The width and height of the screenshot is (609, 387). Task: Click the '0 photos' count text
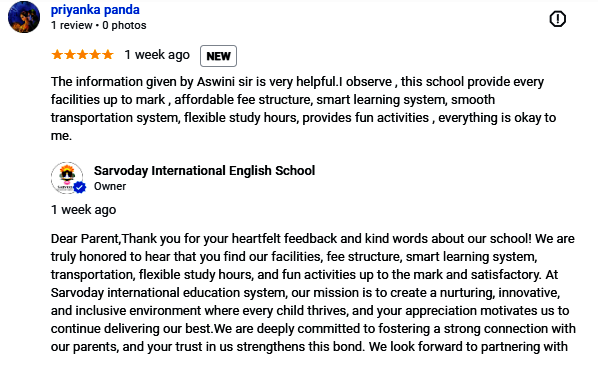point(124,25)
